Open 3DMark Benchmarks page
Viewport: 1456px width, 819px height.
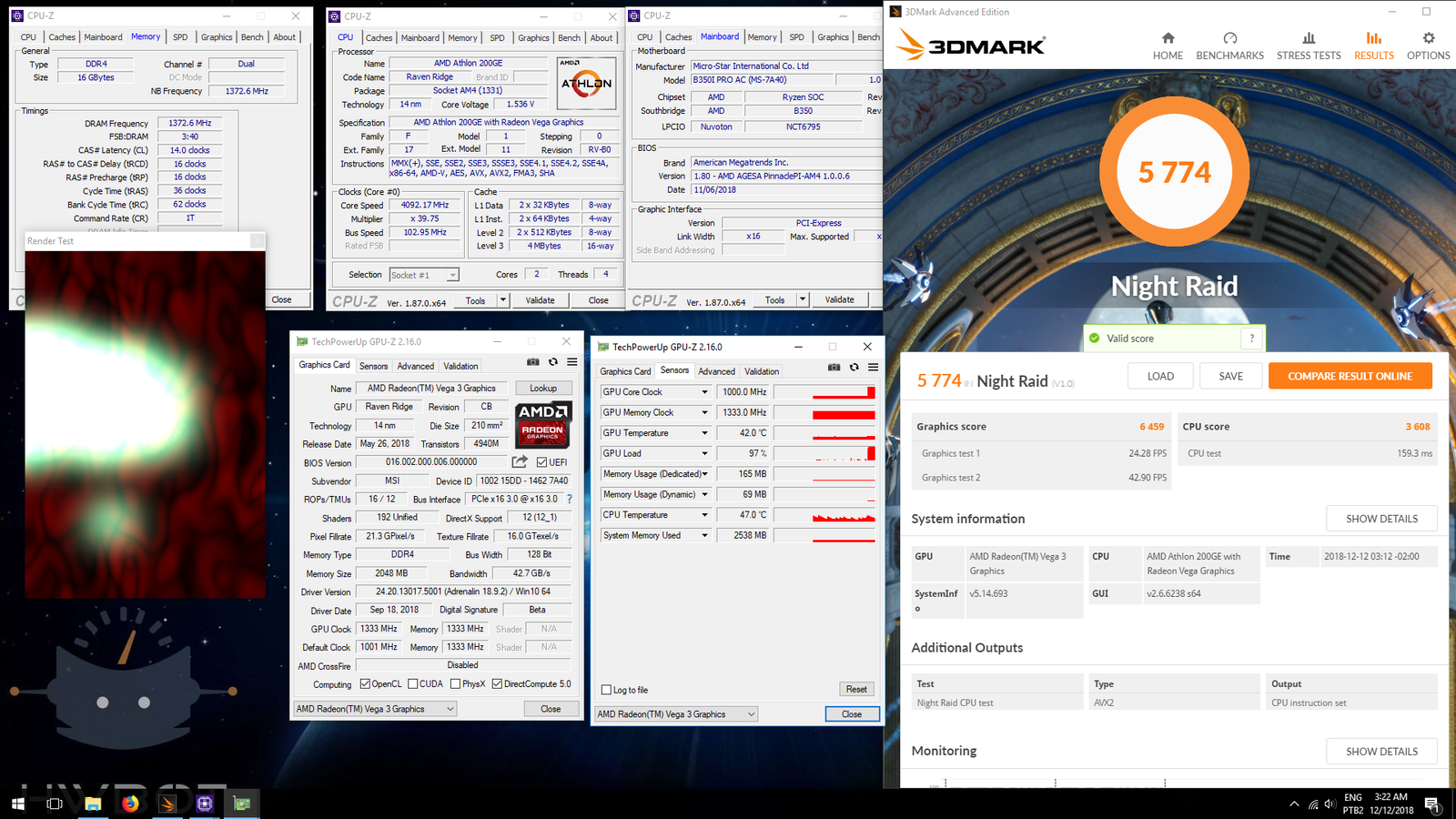tap(1229, 45)
